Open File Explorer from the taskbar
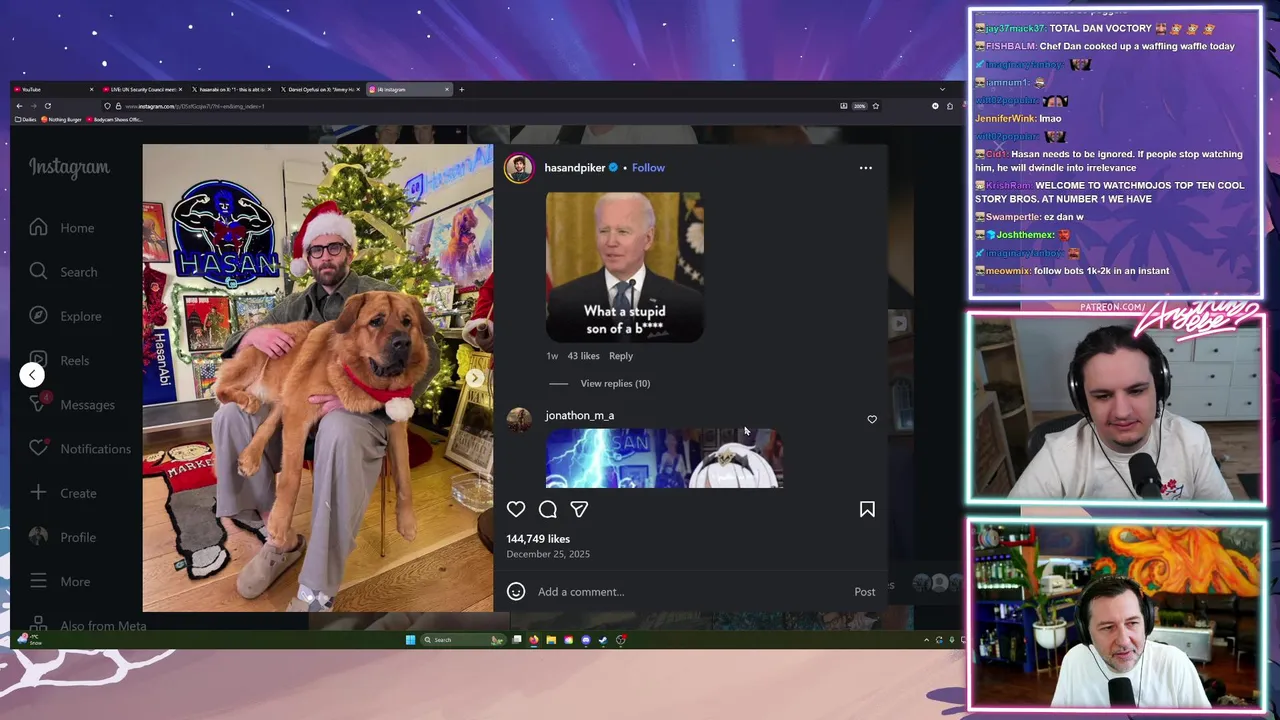 (551, 640)
